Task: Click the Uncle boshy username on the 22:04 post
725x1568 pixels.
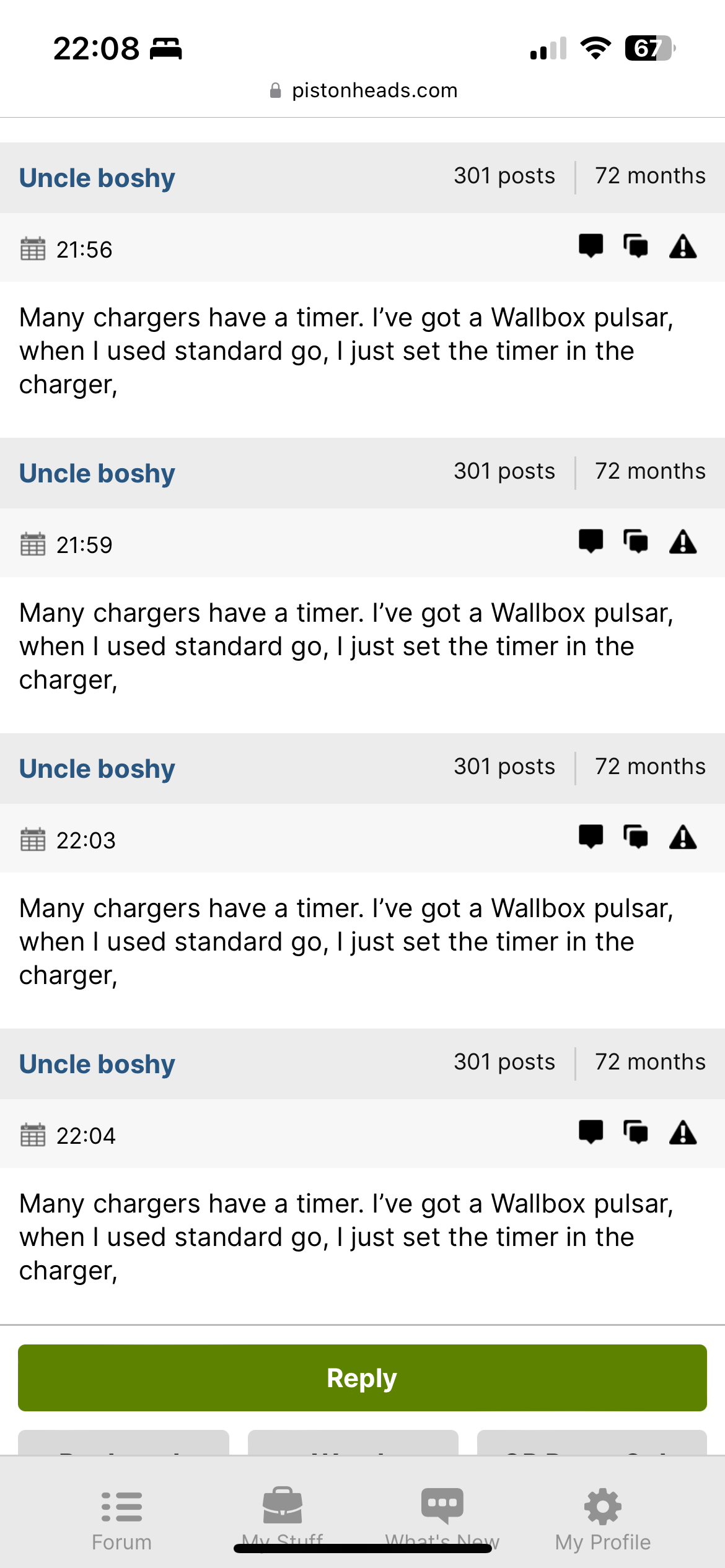Action: pos(97,1065)
